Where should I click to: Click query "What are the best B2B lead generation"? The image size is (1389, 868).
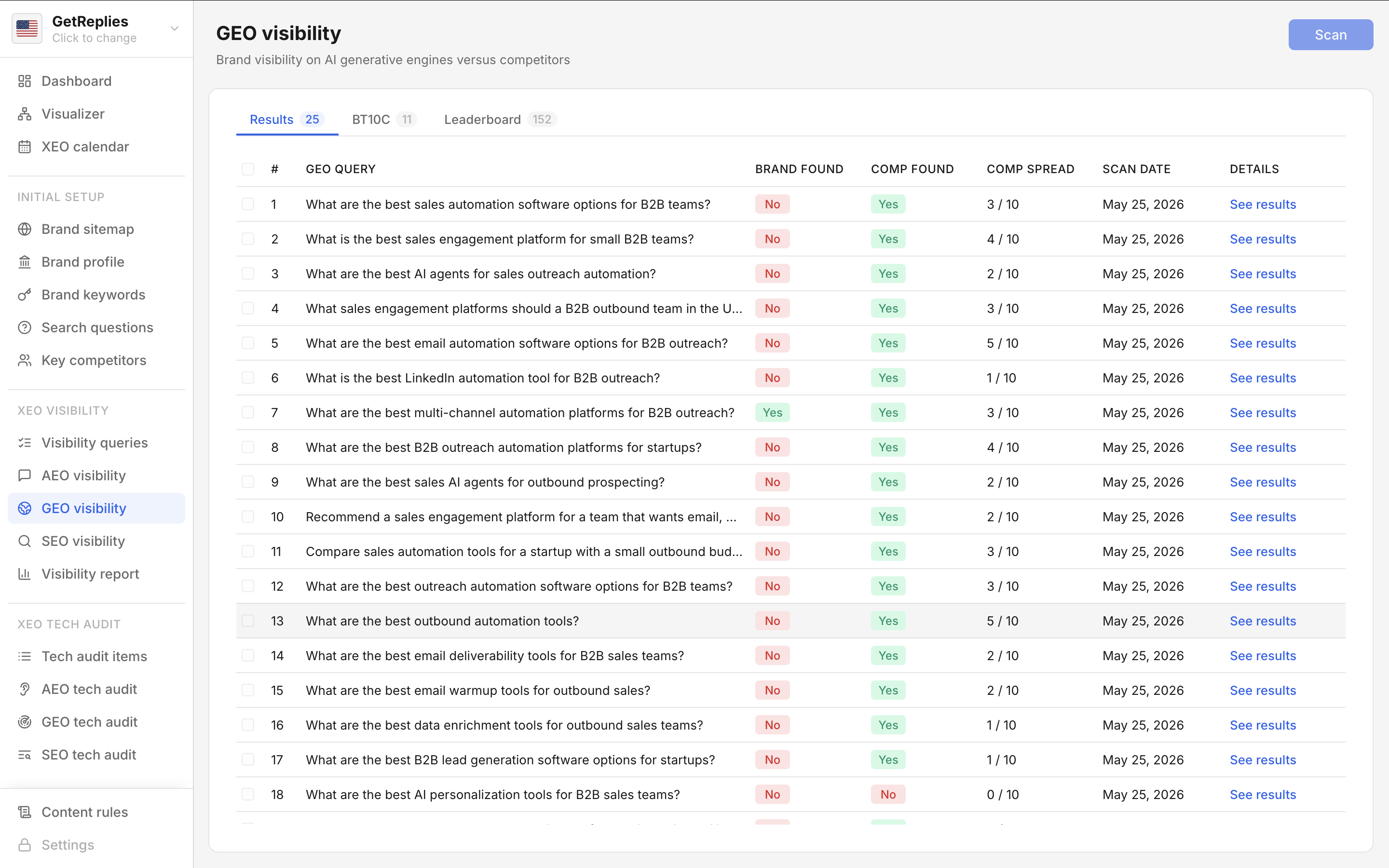pos(510,759)
